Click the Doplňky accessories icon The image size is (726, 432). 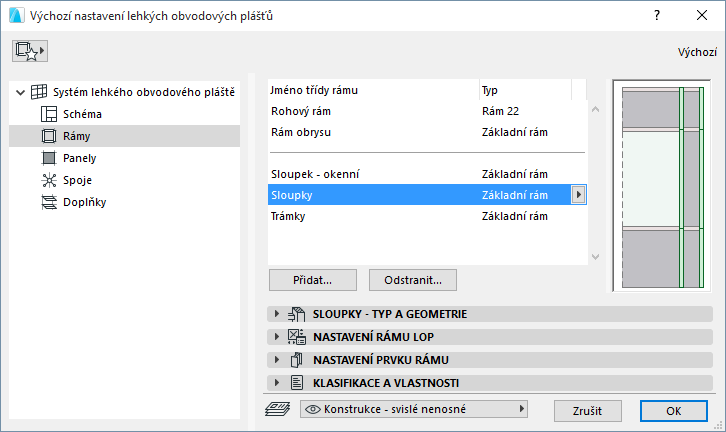48,202
